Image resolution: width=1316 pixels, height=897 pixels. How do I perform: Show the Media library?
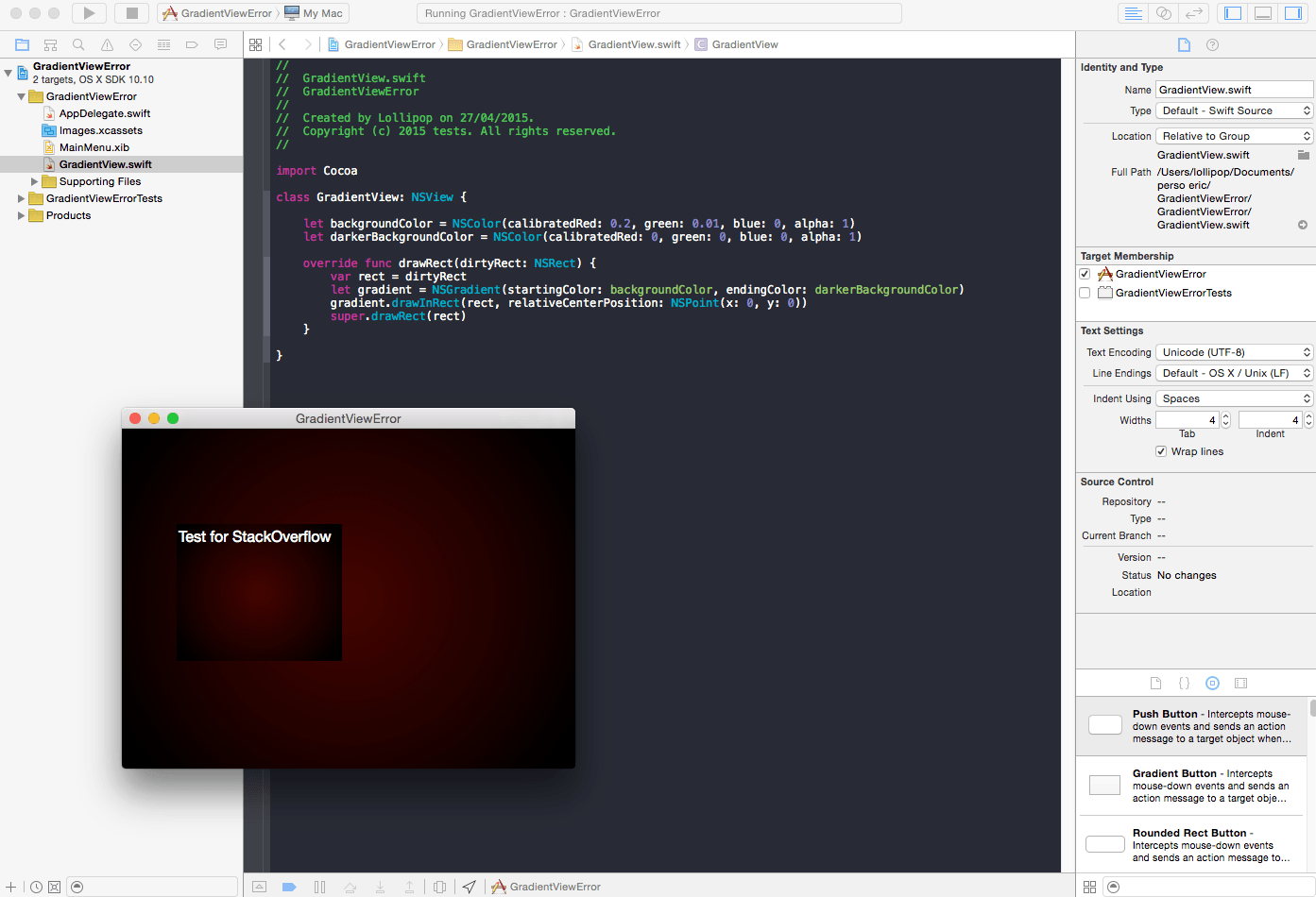pos(1240,683)
